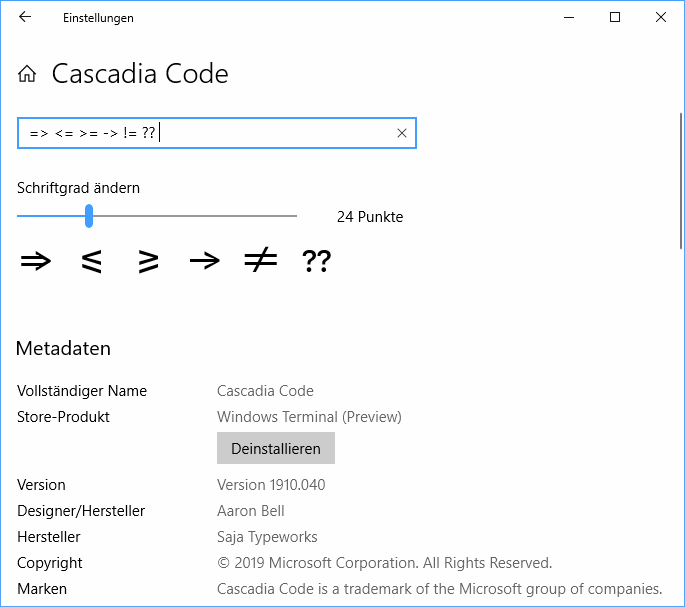The width and height of the screenshot is (685, 607).
Task: Click the vertical scrollbar on the right
Action: (x=681, y=180)
